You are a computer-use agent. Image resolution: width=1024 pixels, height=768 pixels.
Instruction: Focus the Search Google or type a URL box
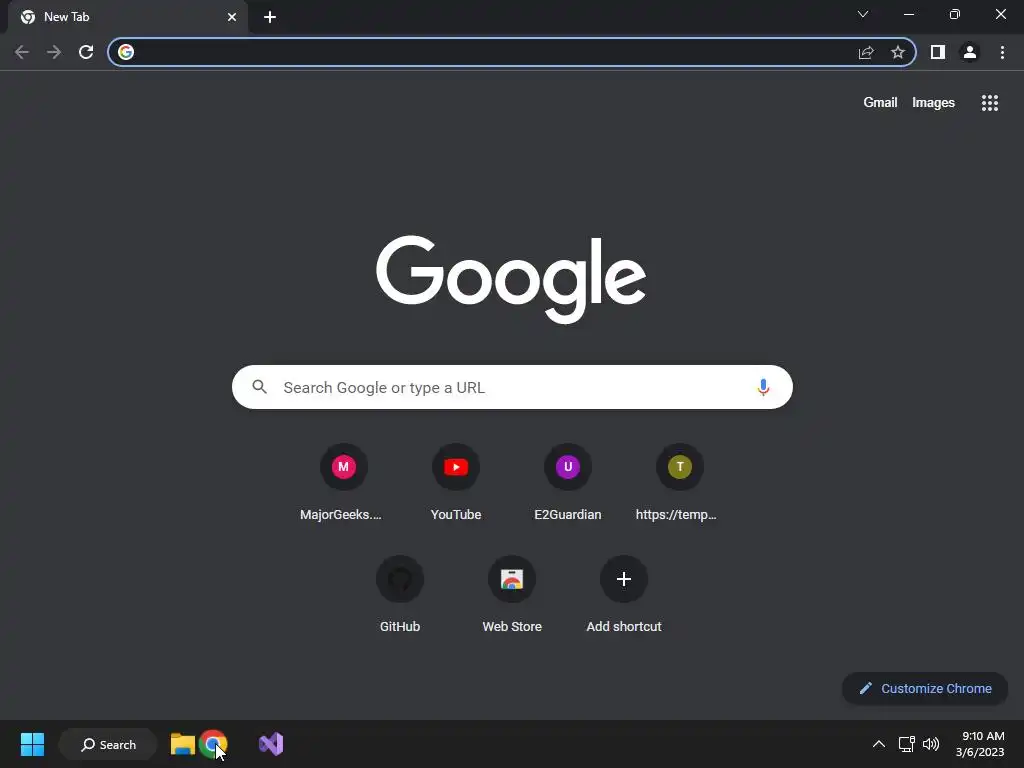(x=512, y=387)
